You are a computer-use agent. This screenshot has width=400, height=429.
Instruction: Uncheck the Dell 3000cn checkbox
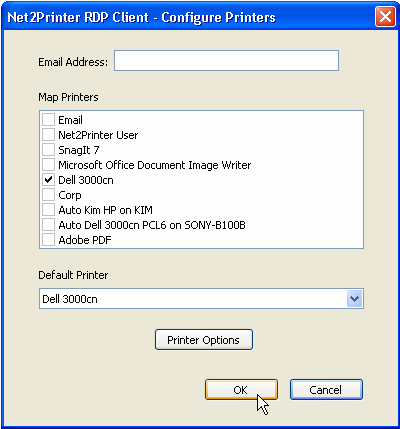[48, 180]
